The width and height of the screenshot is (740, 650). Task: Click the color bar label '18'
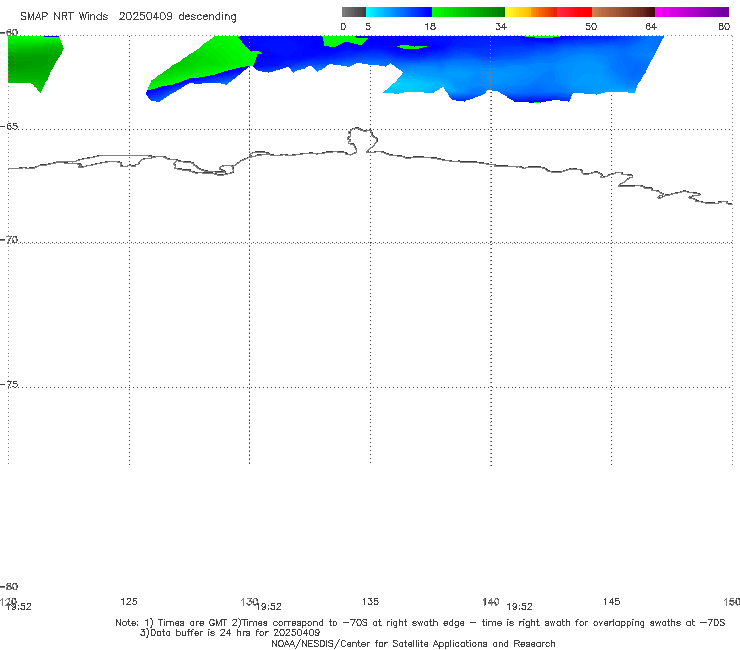coord(429,27)
